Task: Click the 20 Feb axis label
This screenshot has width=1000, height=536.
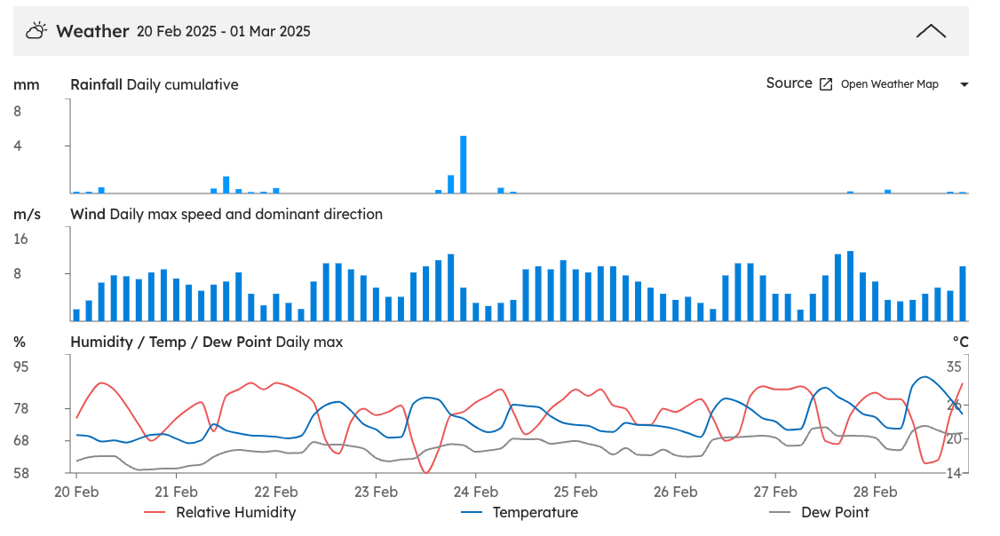Action: pyautogui.click(x=76, y=492)
